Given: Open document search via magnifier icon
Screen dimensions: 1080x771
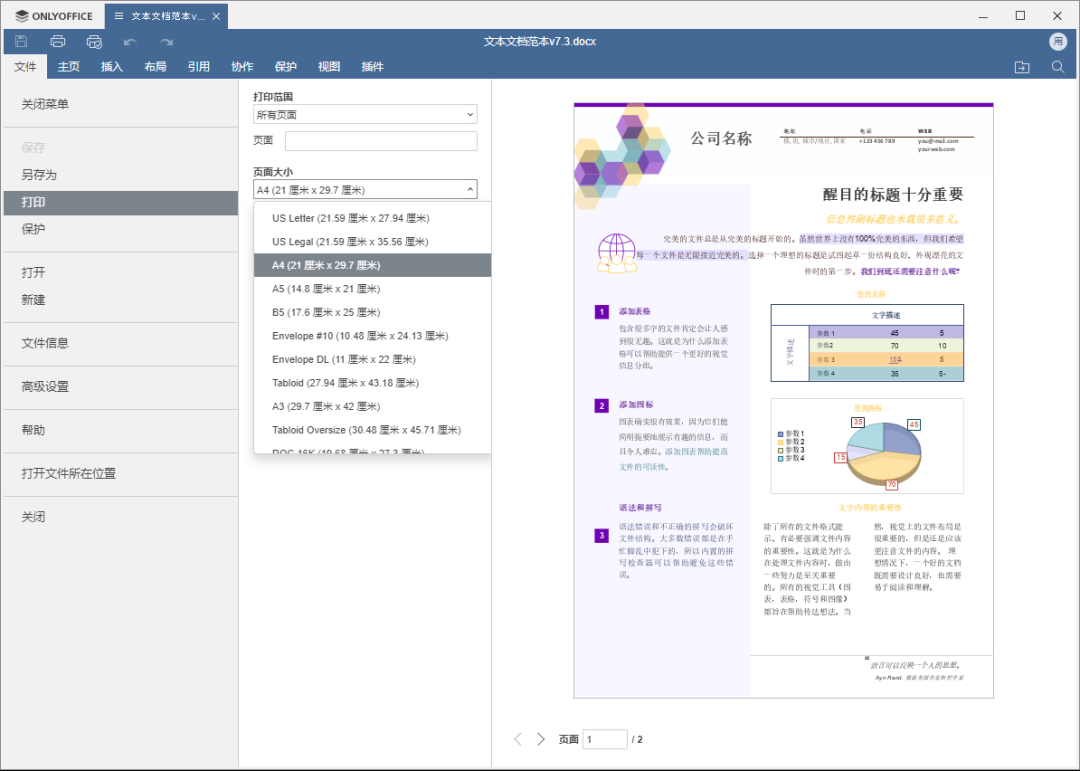Looking at the screenshot, I should click(x=1058, y=67).
